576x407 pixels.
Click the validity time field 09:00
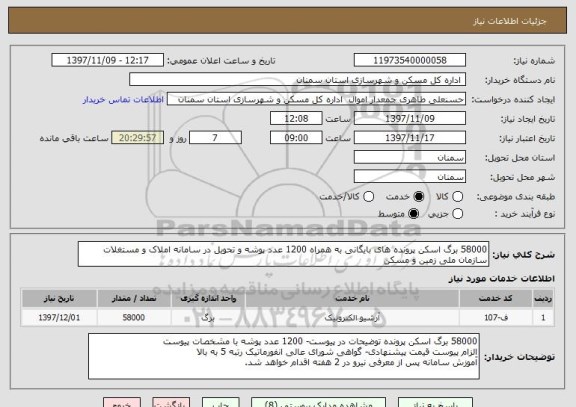click(x=296, y=138)
